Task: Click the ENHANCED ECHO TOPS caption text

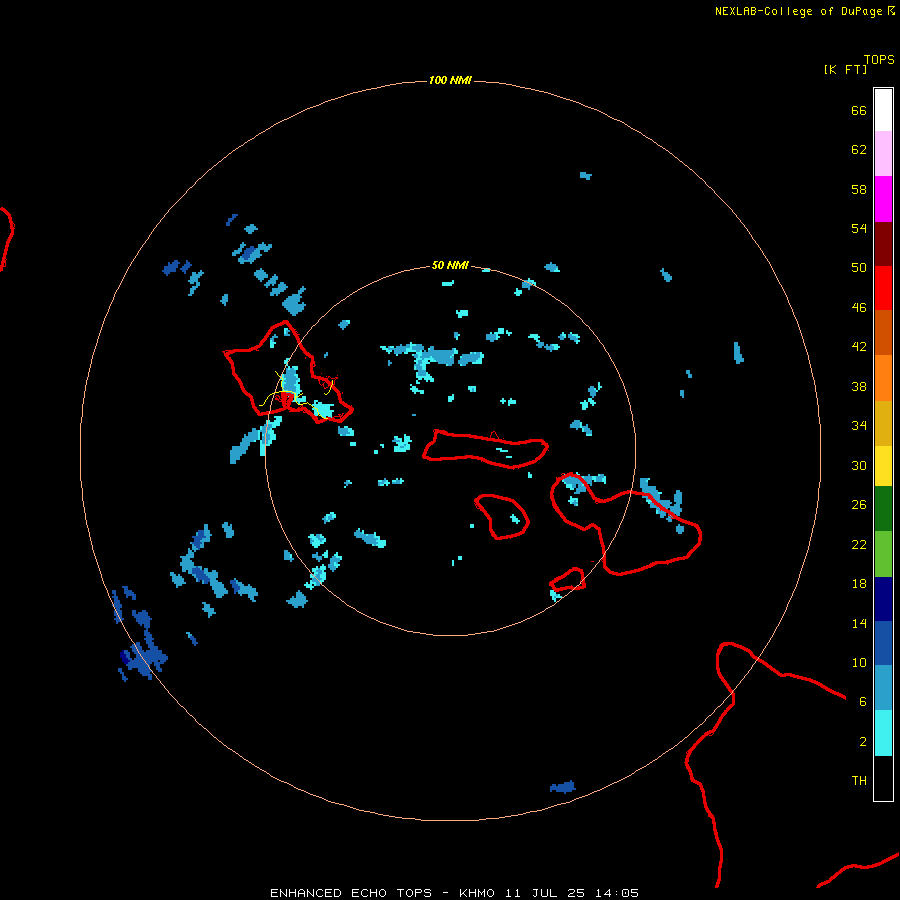Action: click(351, 893)
